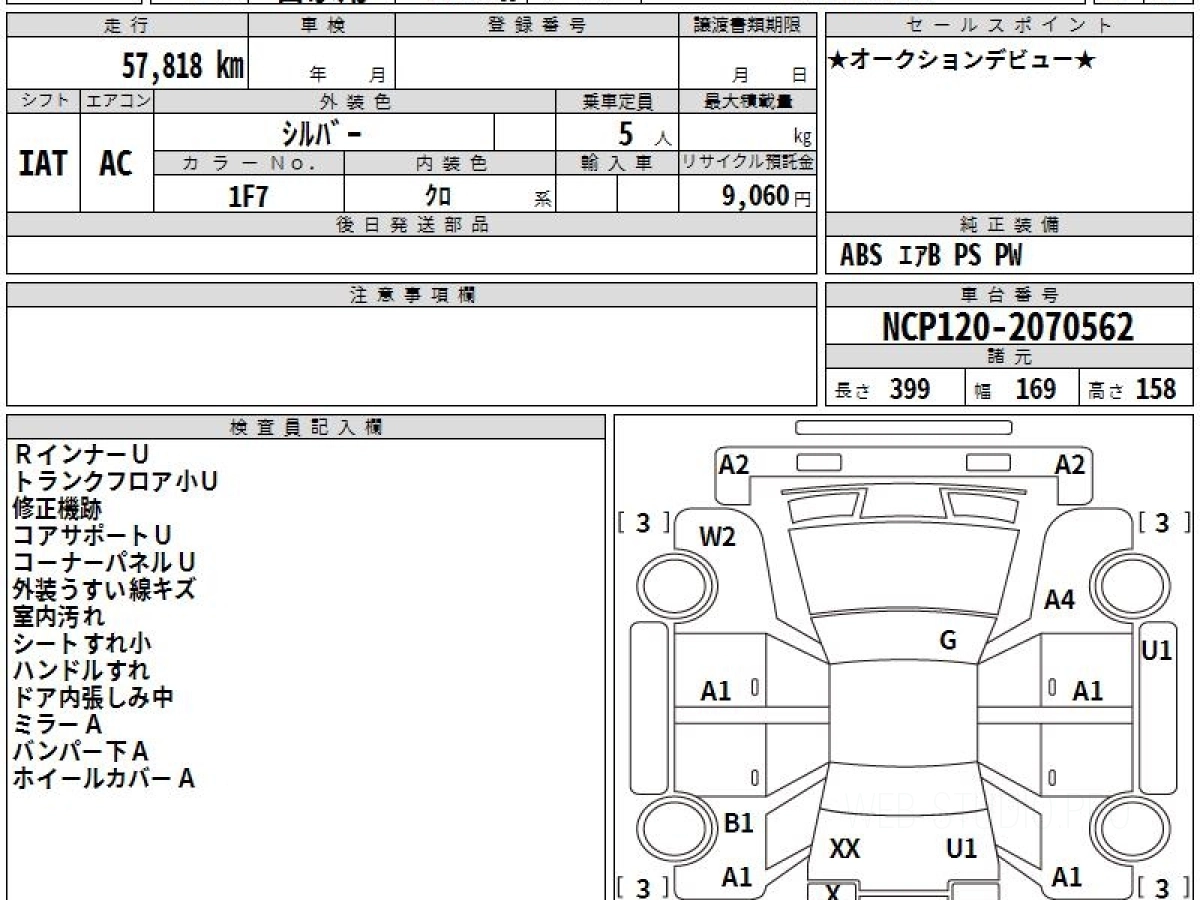
Task: Select the 内装色 header cell
Action: (x=450, y=163)
